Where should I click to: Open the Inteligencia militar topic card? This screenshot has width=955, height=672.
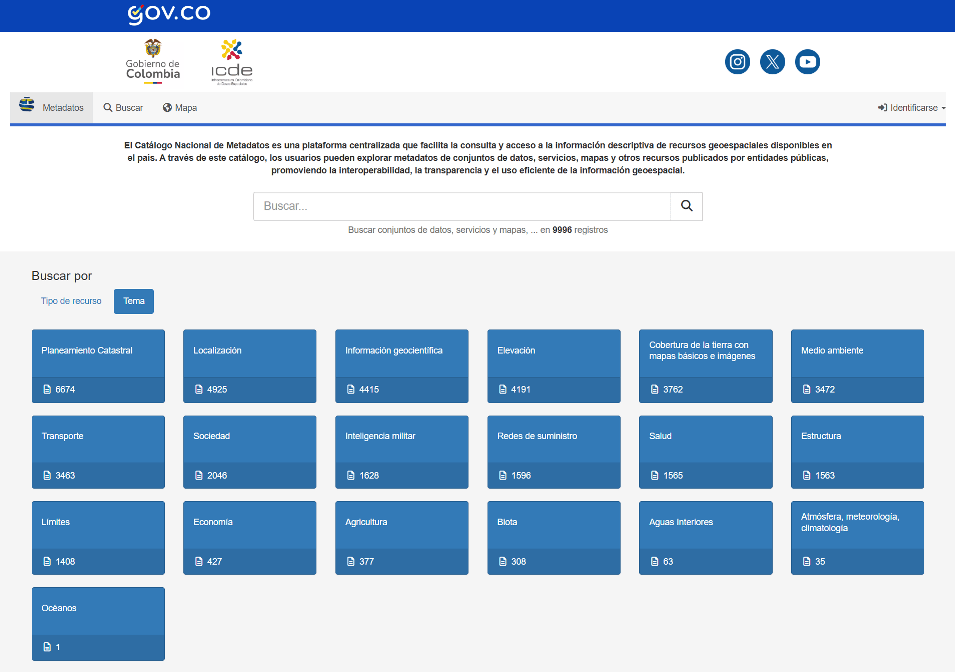401,452
